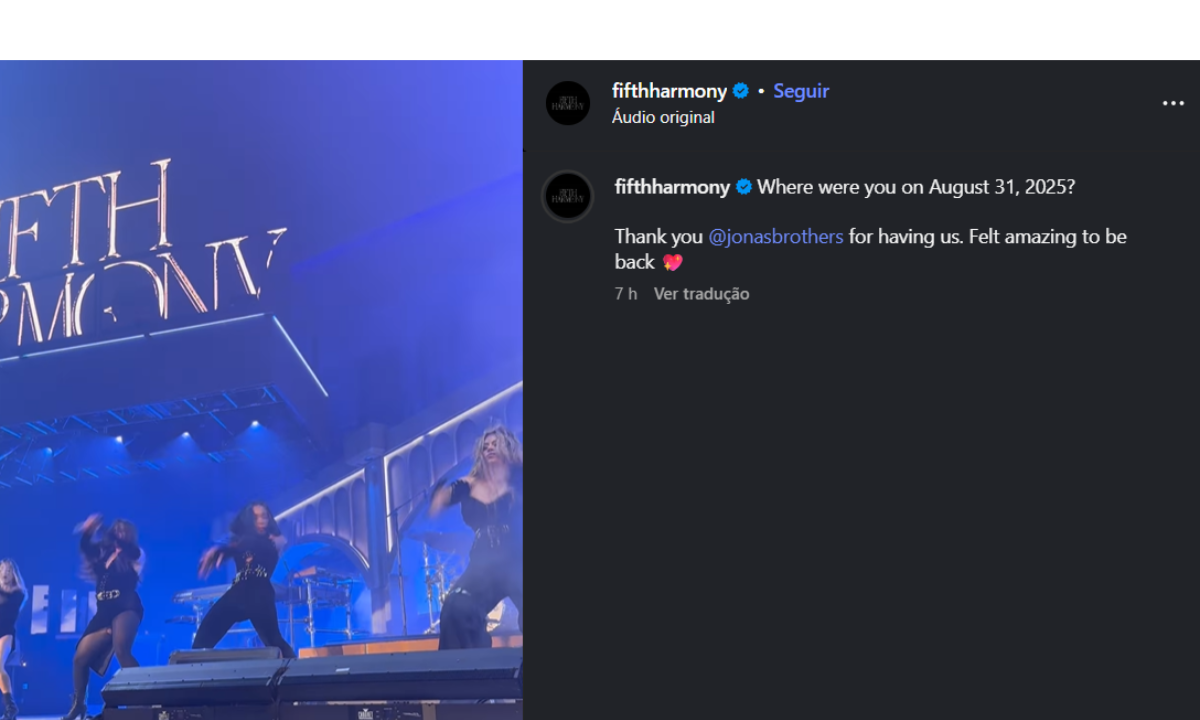The height and width of the screenshot is (720, 1200).
Task: Click the verified badge next to Seguir
Action: 741,91
